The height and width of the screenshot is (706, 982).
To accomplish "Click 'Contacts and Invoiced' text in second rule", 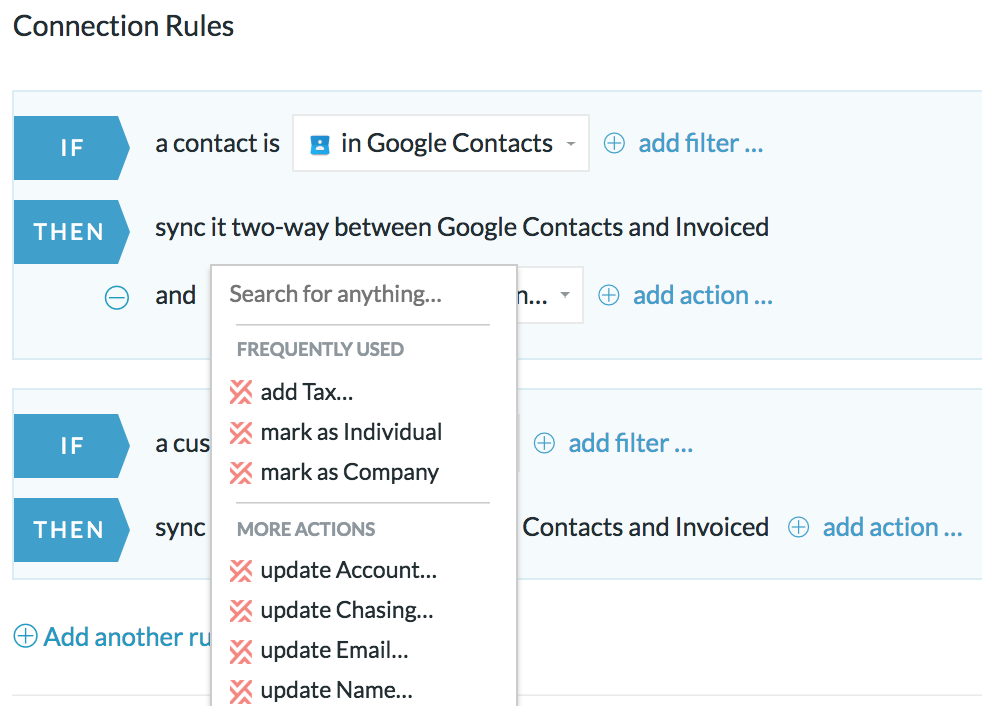I will (x=646, y=527).
